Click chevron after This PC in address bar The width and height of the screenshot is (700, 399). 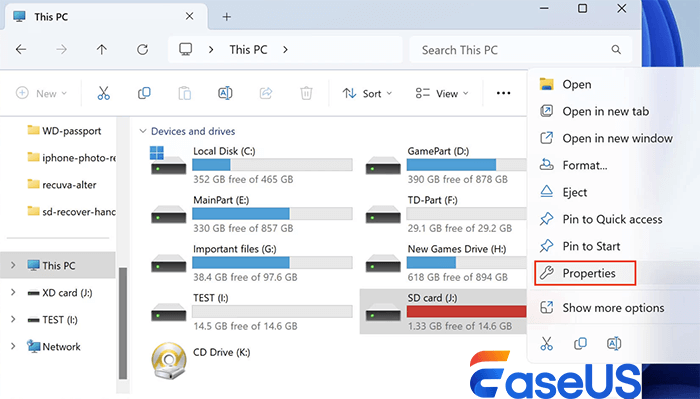(285, 50)
